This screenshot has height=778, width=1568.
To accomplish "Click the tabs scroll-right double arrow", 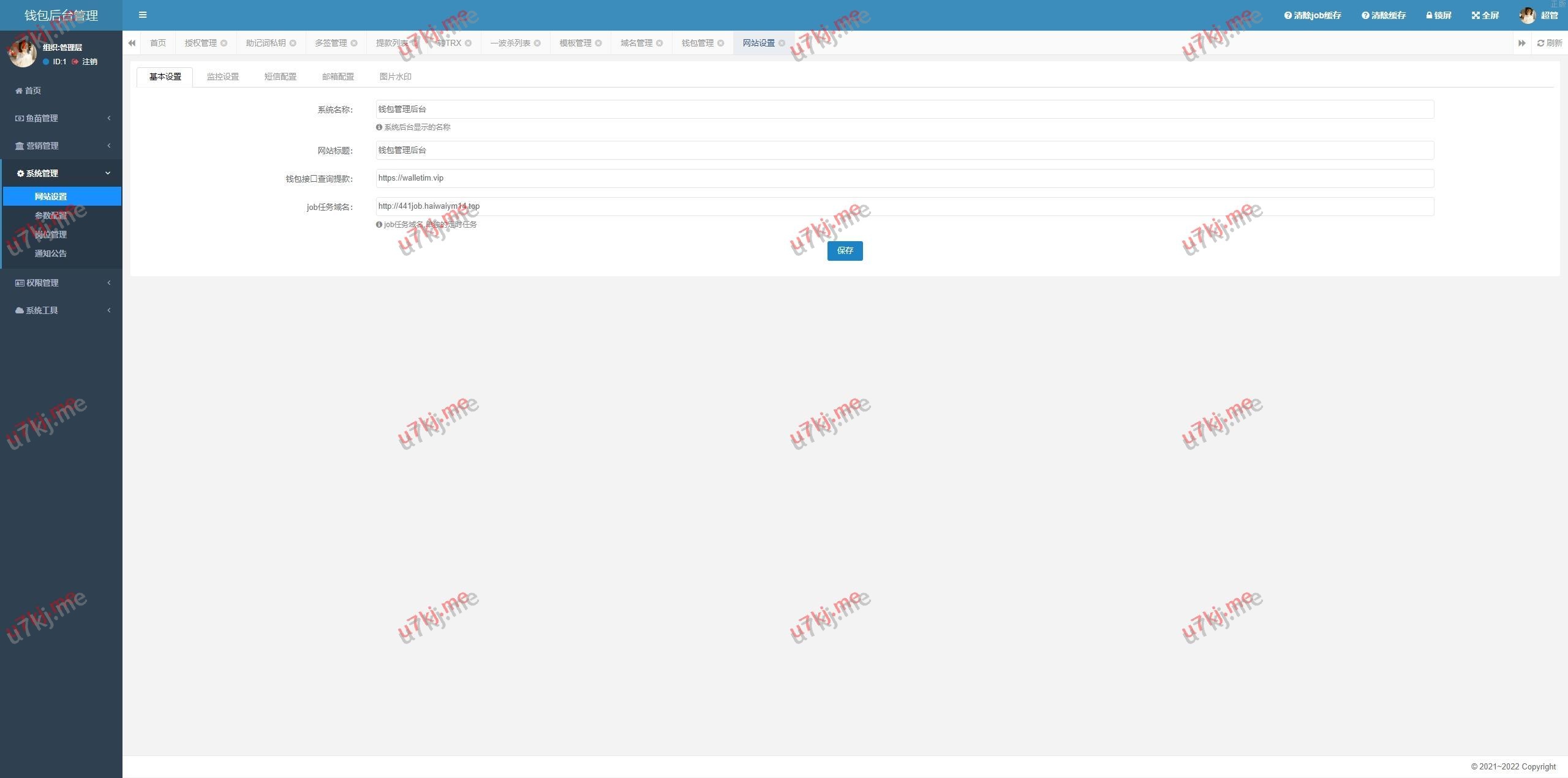I will coord(1521,43).
